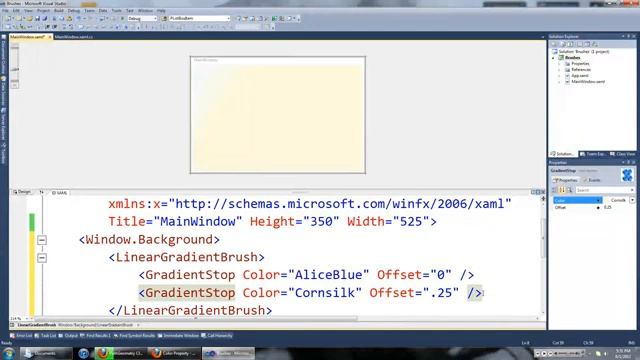
Task: Toggle alphabetical sort in Properties panel
Action: click(562, 190)
